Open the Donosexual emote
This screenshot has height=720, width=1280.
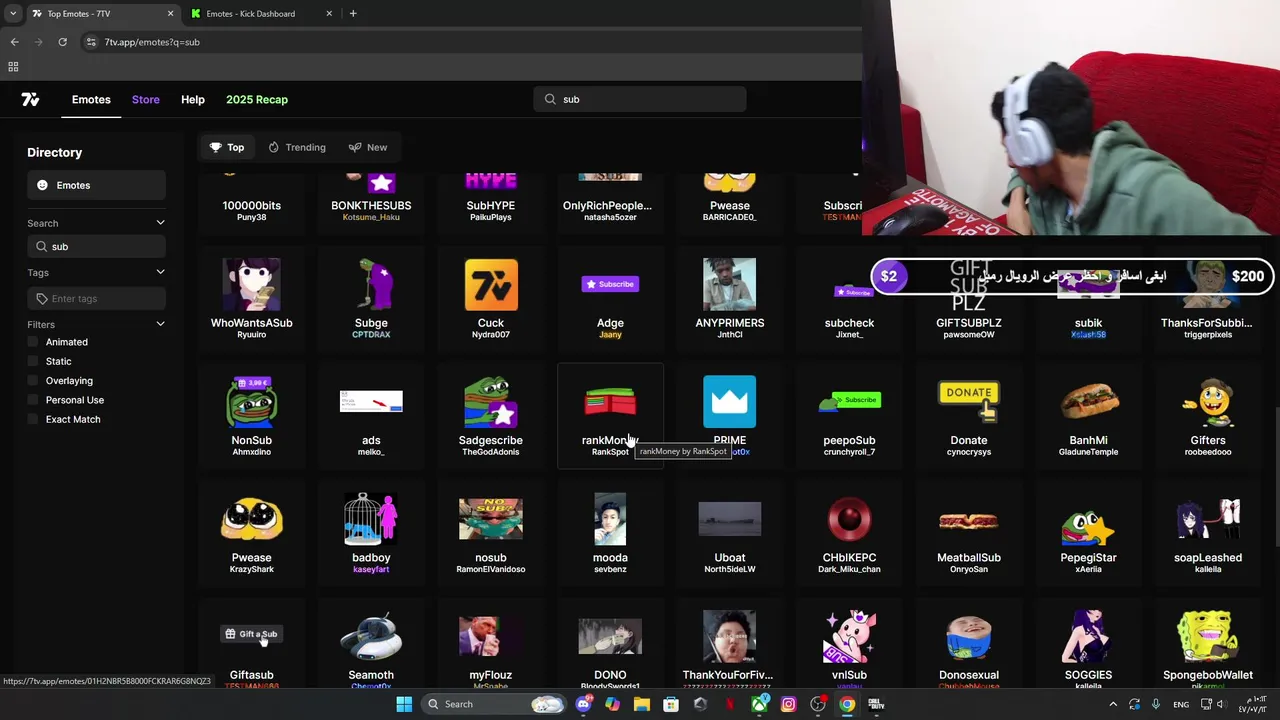(x=969, y=643)
